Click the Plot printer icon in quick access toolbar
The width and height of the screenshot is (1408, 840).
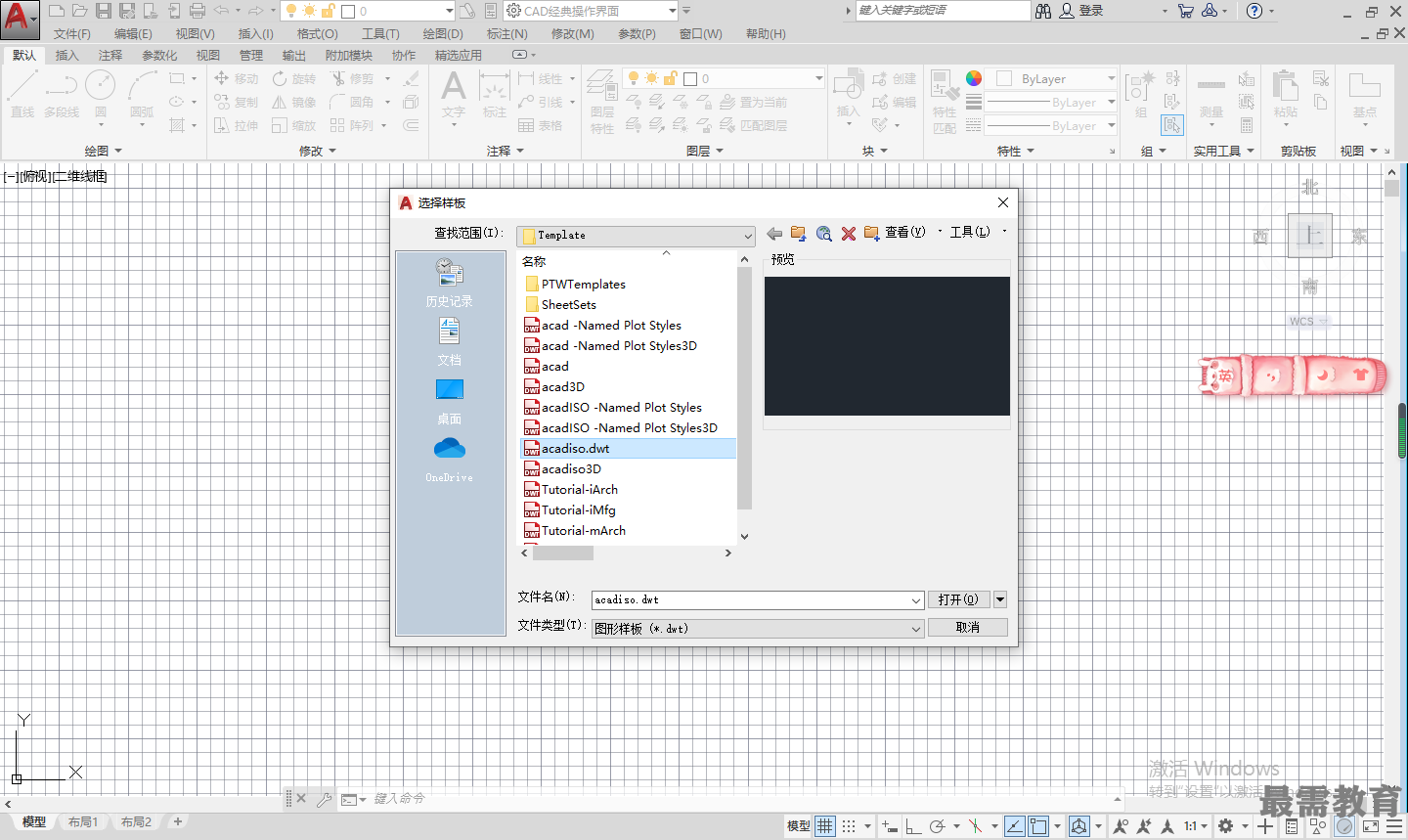click(x=198, y=11)
